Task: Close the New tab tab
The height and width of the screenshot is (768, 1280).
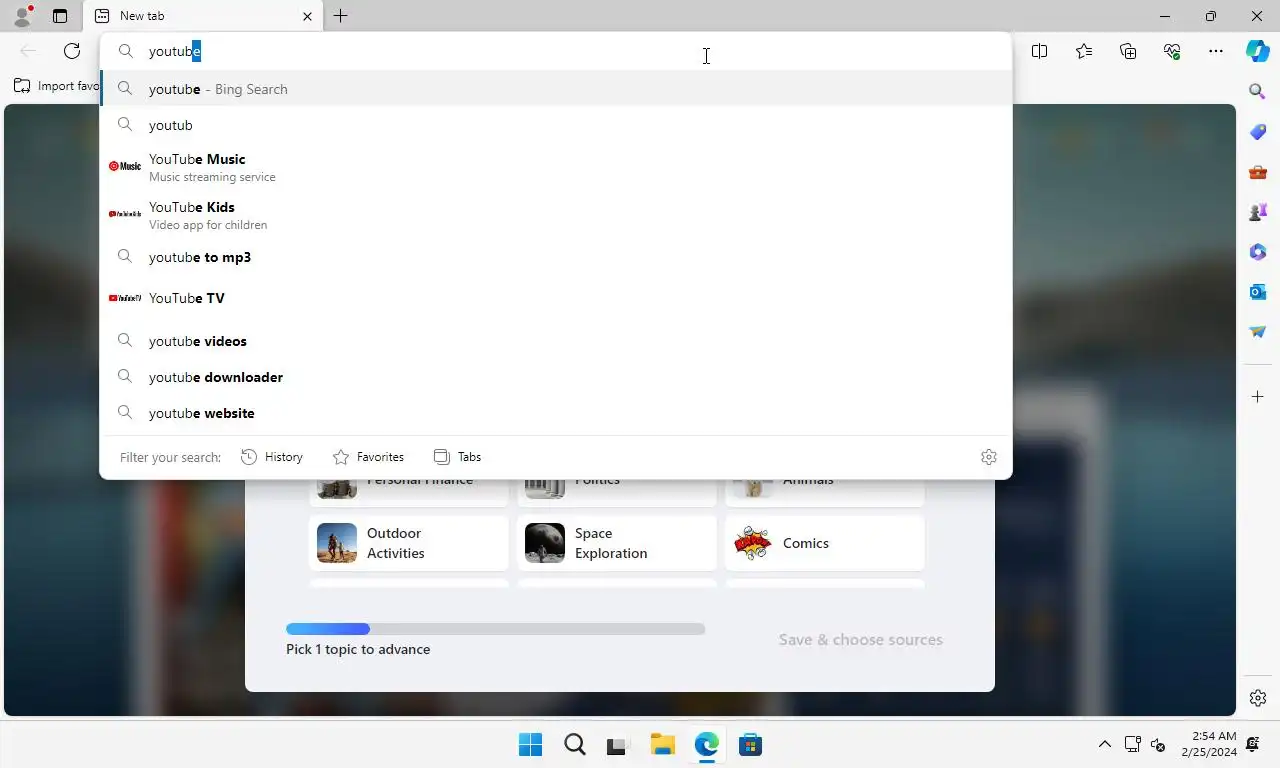Action: [x=307, y=16]
